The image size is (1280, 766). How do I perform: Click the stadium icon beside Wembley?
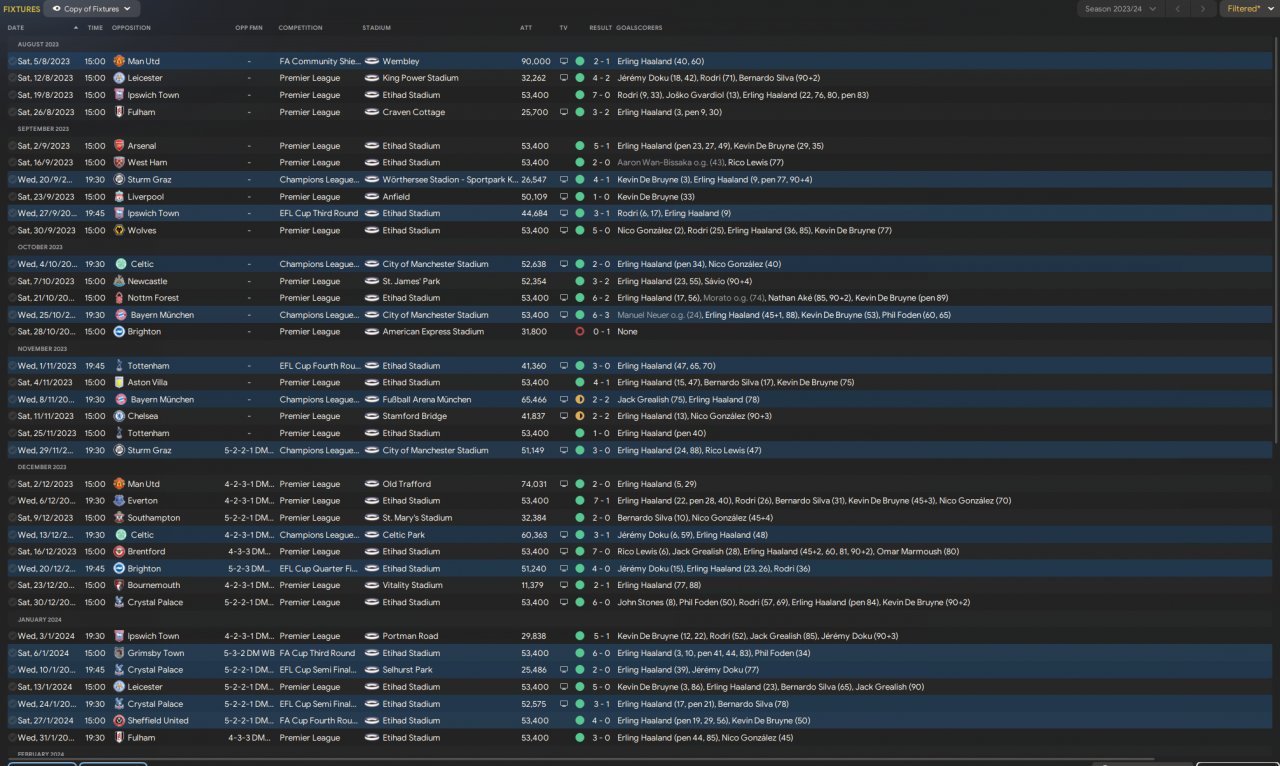(372, 61)
